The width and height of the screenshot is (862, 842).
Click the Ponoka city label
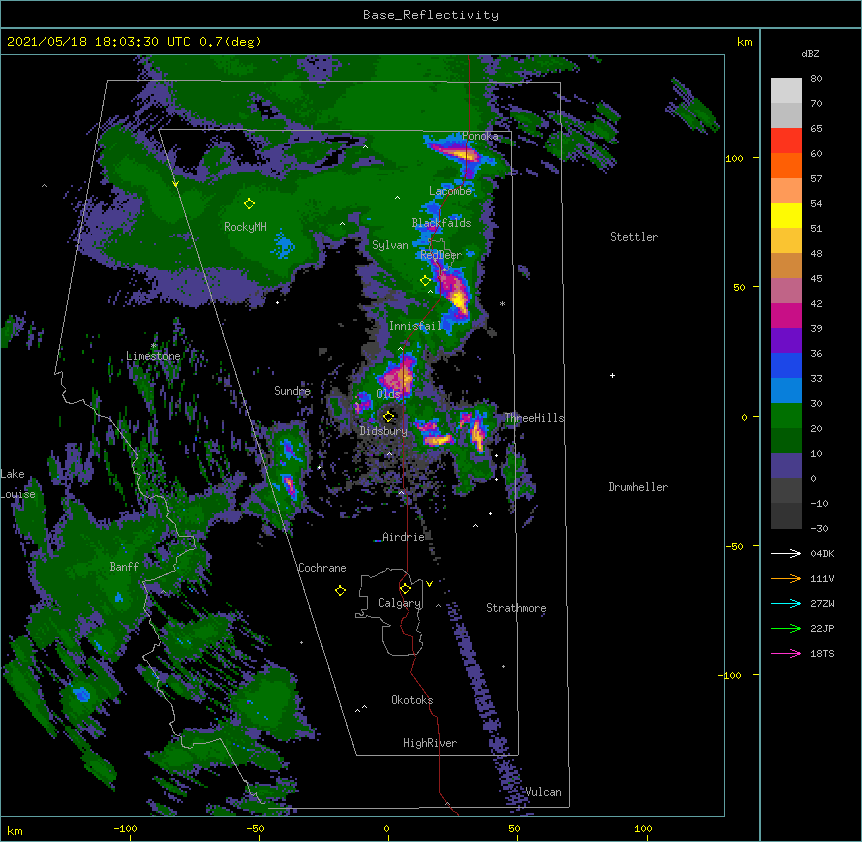(480, 136)
